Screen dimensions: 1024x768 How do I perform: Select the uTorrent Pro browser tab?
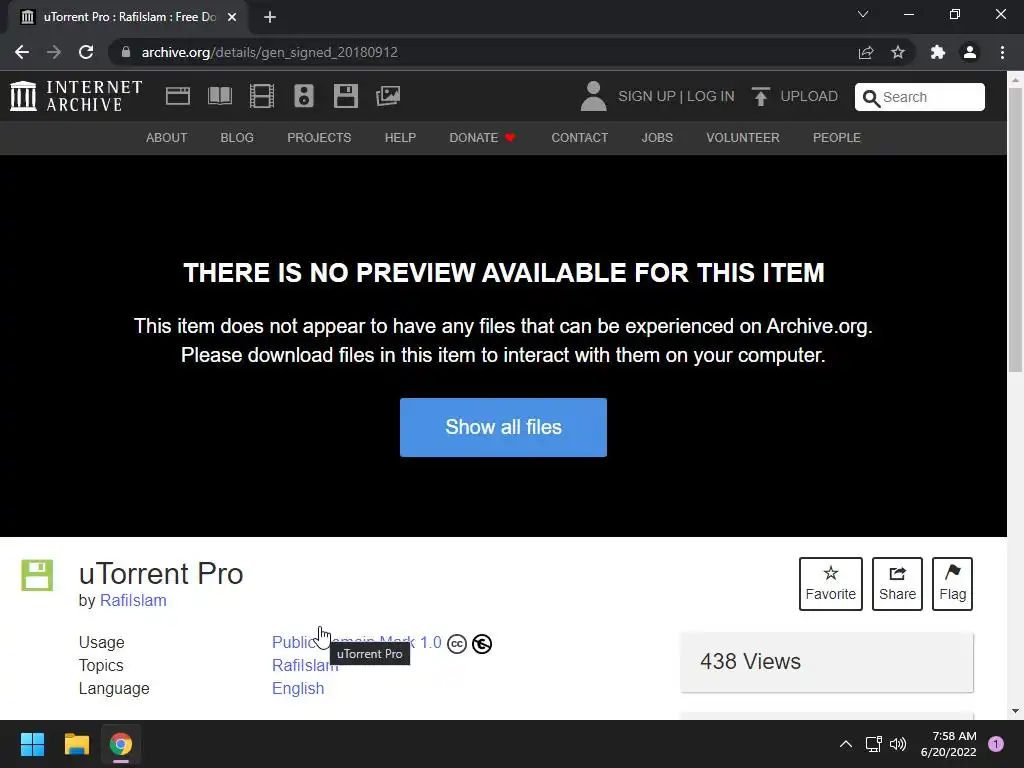[x=127, y=17]
